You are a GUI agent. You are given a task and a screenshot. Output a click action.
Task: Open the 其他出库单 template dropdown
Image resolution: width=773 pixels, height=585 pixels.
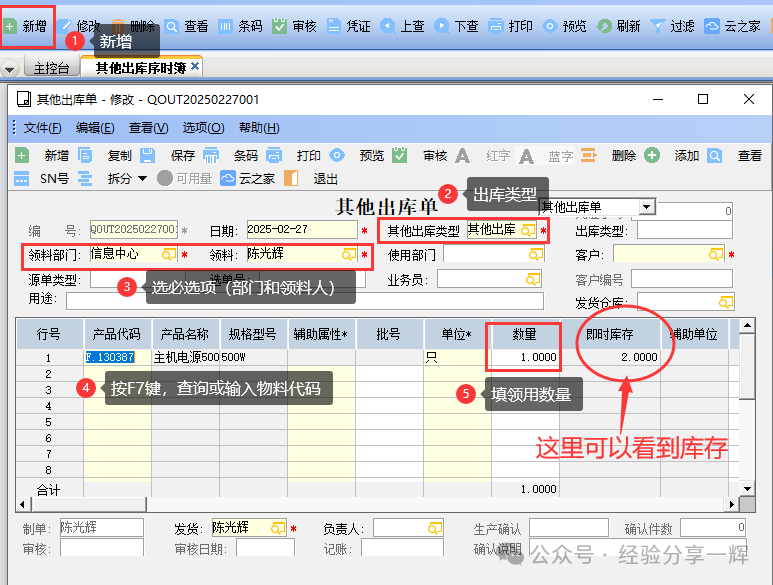coord(647,206)
